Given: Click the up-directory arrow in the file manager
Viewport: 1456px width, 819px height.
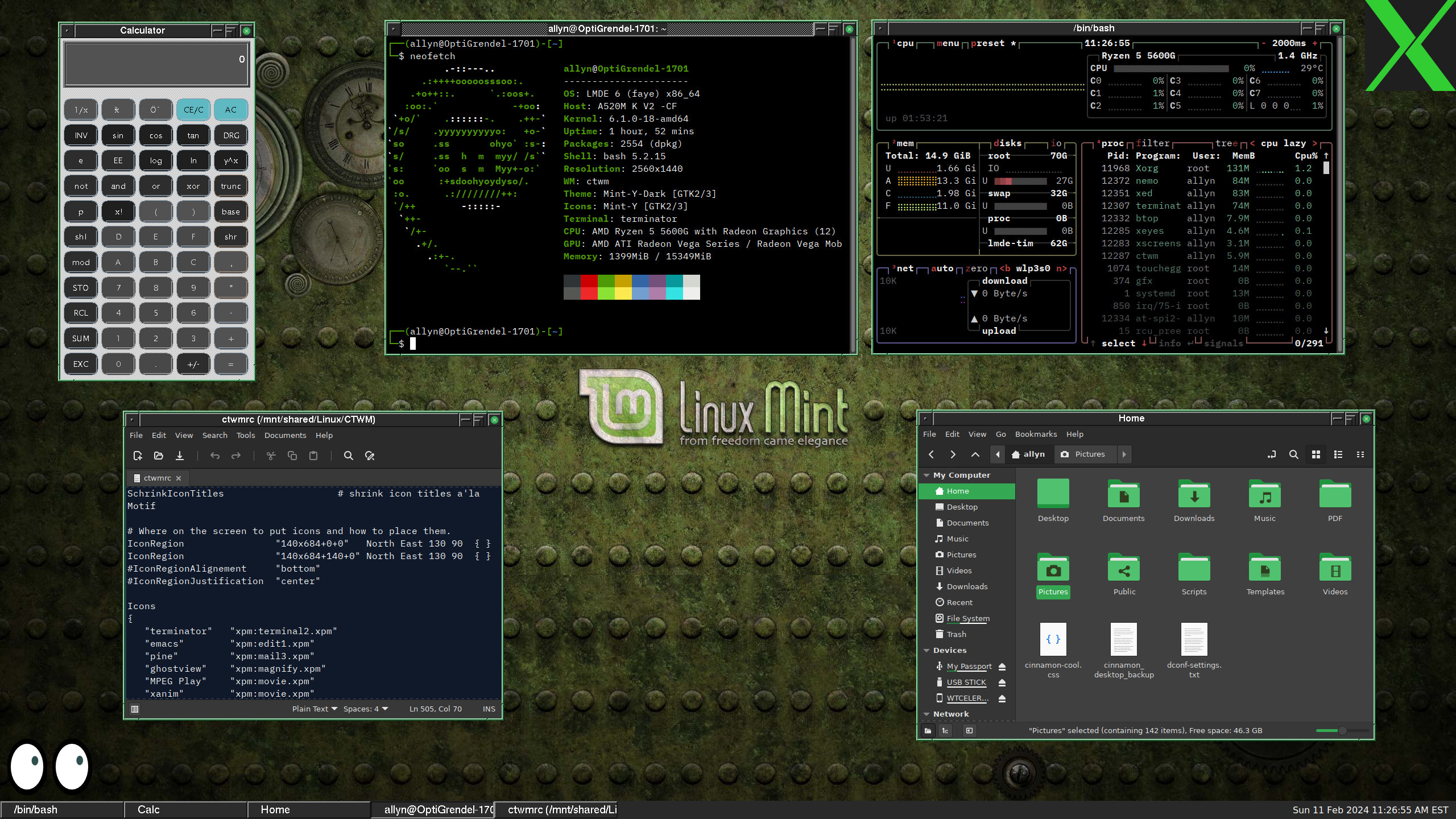Looking at the screenshot, I should pos(975,454).
